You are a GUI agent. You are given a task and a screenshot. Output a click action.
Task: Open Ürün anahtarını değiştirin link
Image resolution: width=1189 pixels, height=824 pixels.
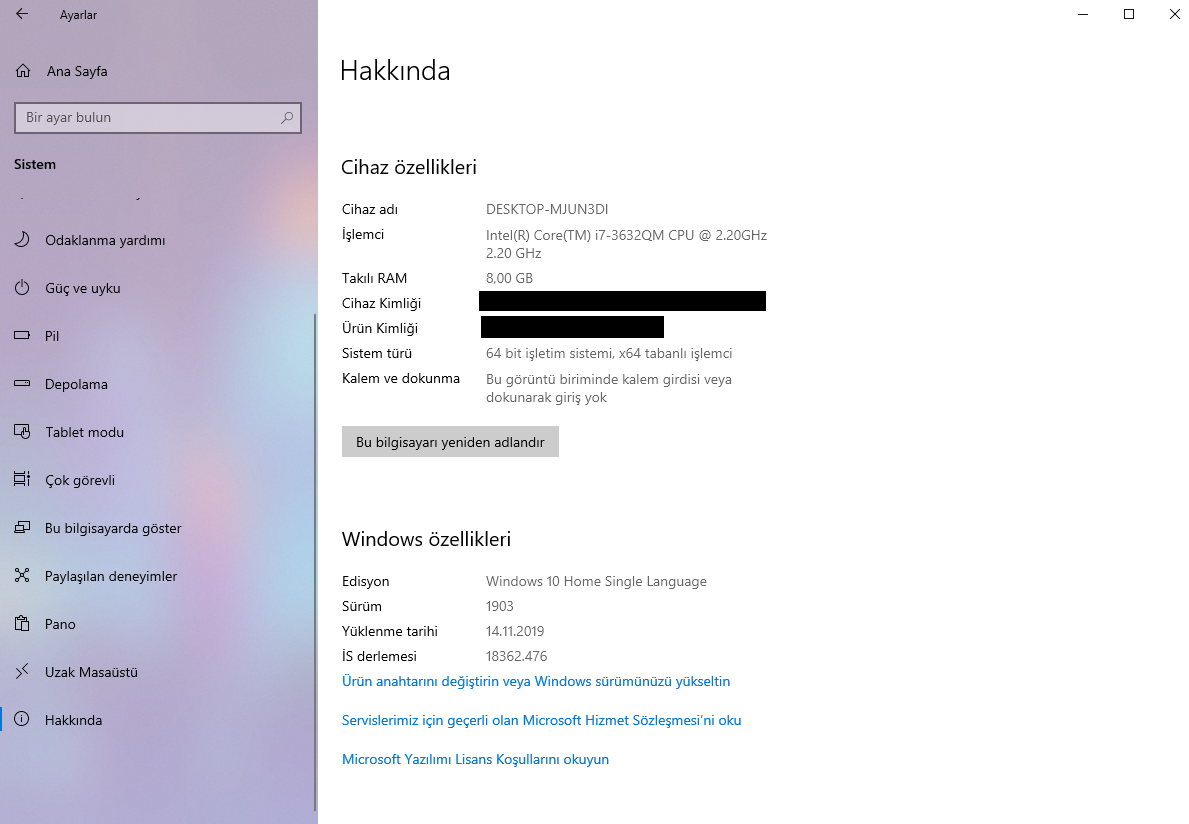[536, 681]
